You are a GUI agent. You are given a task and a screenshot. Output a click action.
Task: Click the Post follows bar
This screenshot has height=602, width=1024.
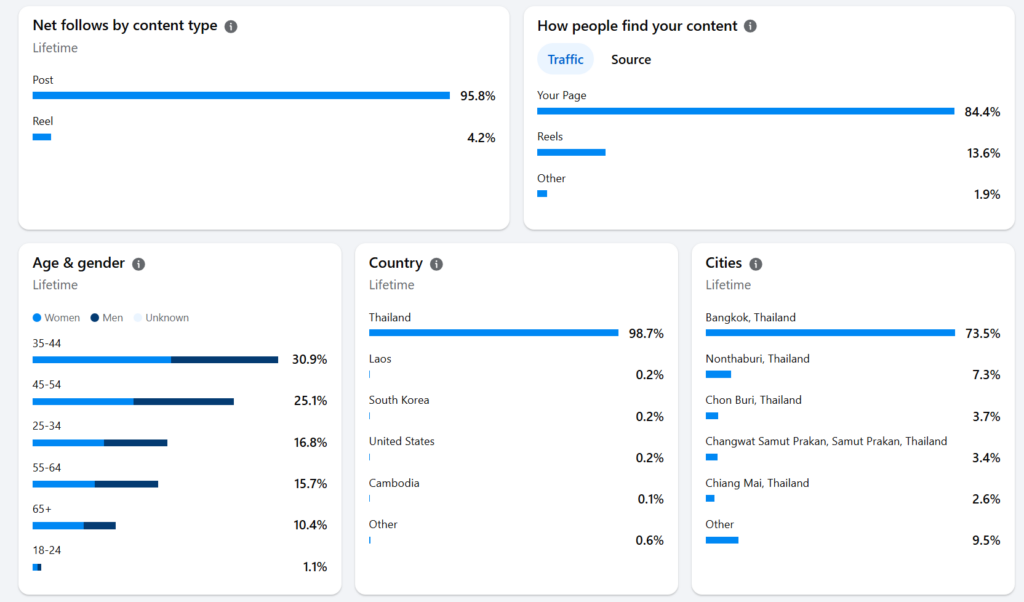pyautogui.click(x=241, y=95)
